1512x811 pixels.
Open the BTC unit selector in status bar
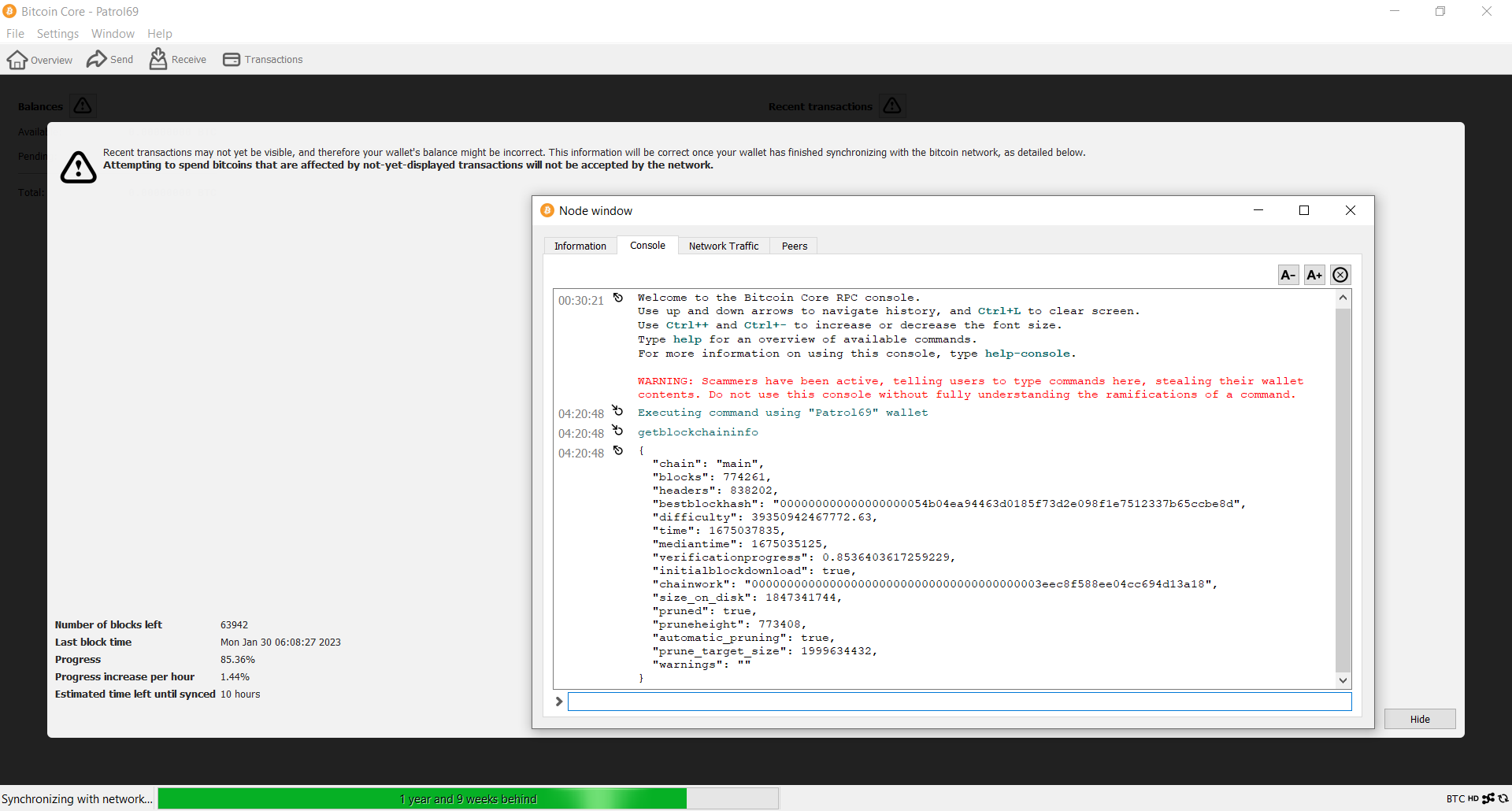(x=1455, y=798)
